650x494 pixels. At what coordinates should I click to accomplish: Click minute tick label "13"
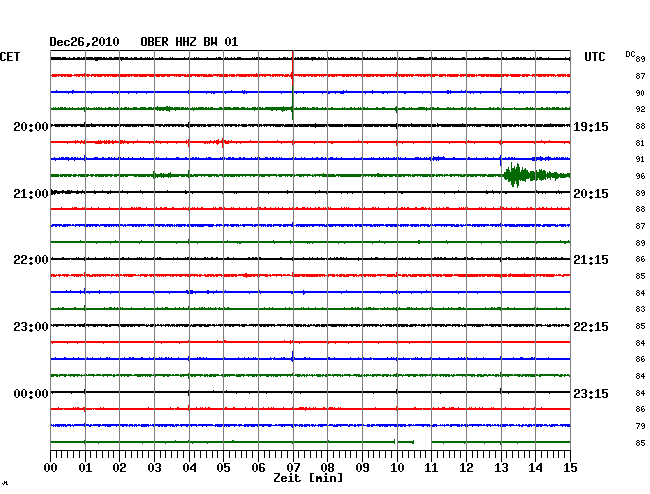[501, 468]
